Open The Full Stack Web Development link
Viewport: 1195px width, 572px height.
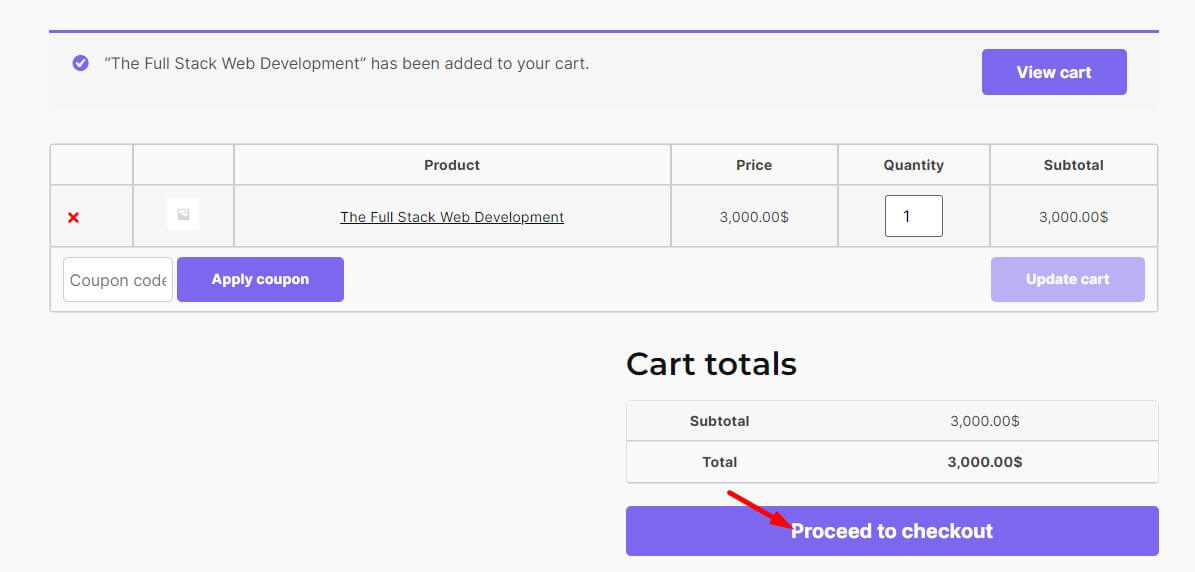452,217
